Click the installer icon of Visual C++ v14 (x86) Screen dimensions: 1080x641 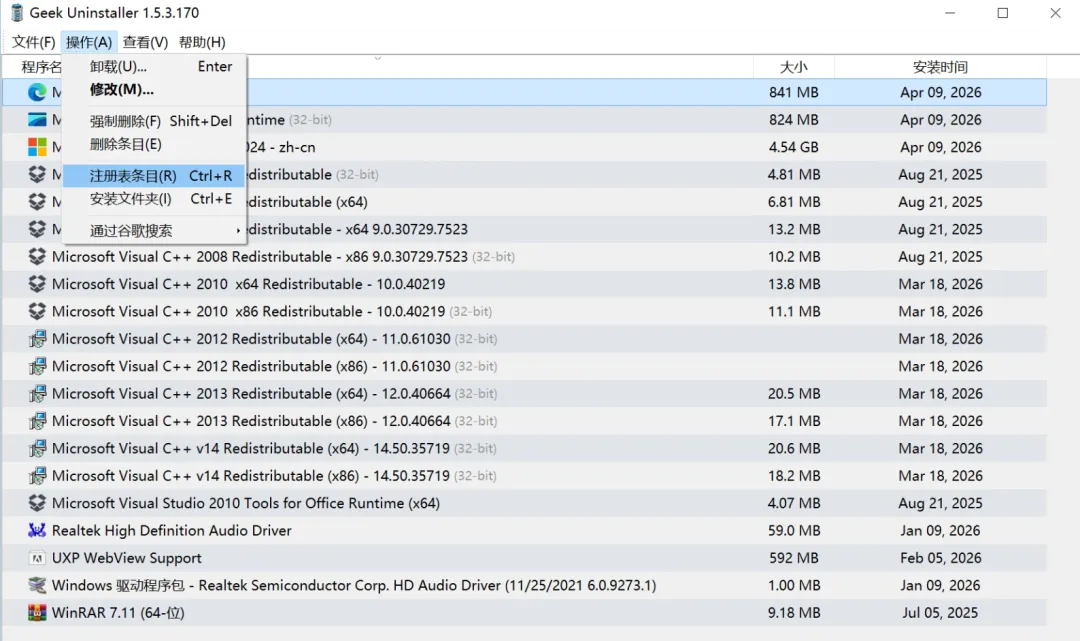tap(37, 476)
